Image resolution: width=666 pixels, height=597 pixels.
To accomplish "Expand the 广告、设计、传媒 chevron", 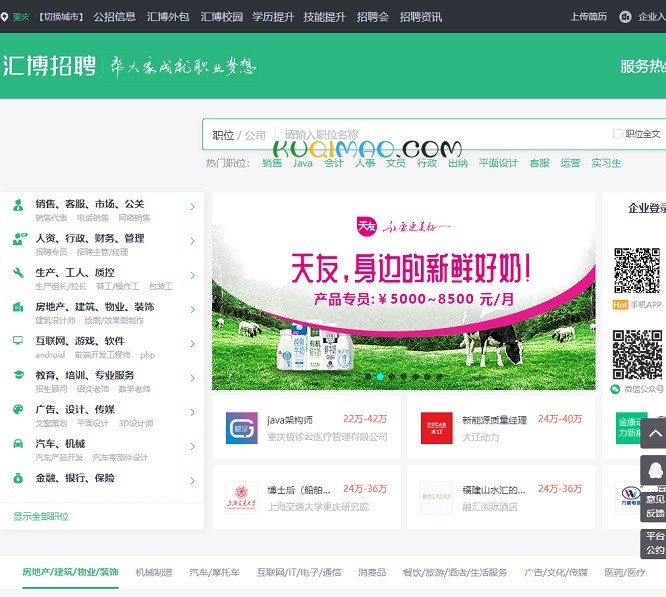I will 192,412.
